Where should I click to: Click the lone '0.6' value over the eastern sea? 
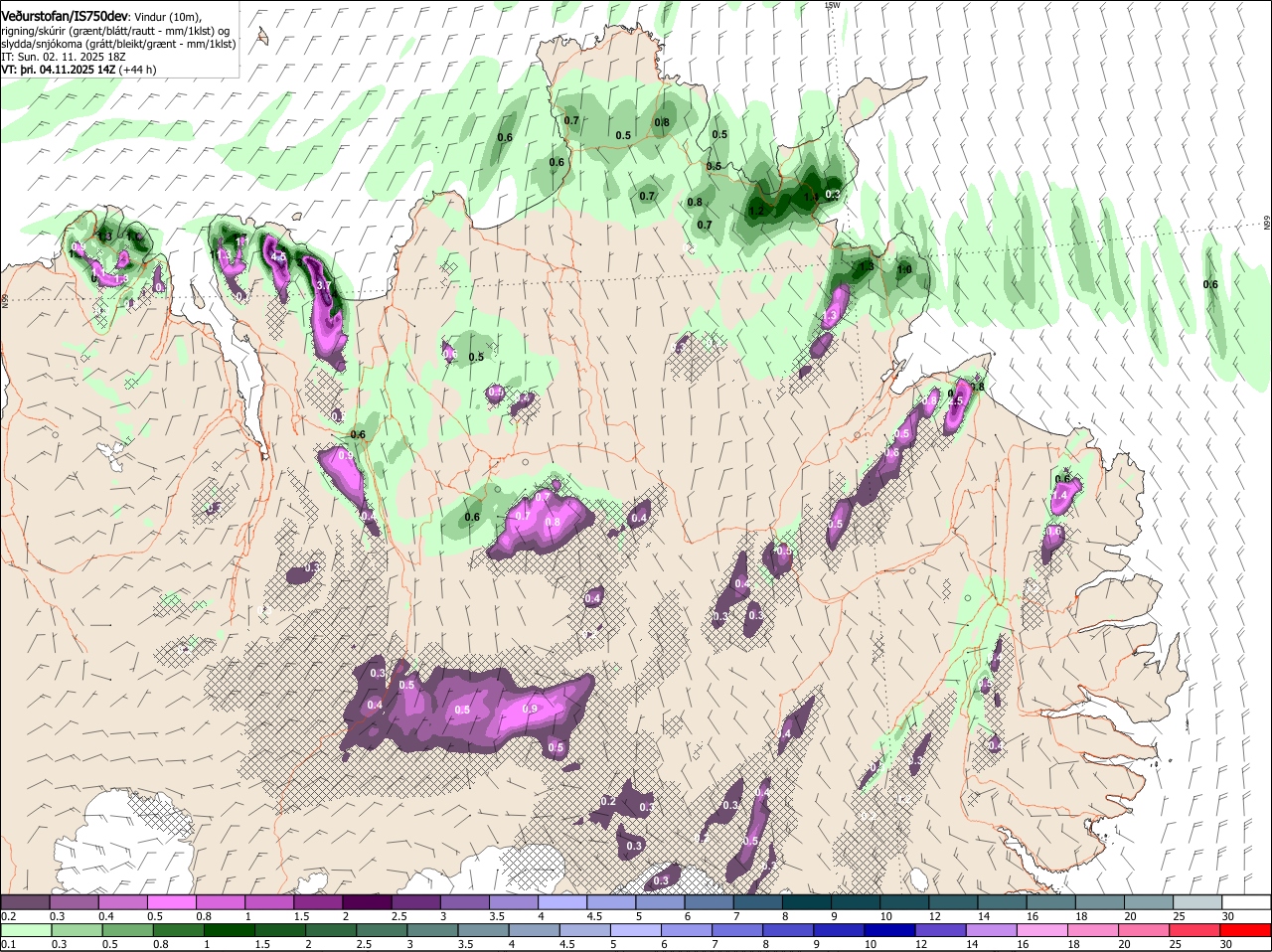[1210, 284]
